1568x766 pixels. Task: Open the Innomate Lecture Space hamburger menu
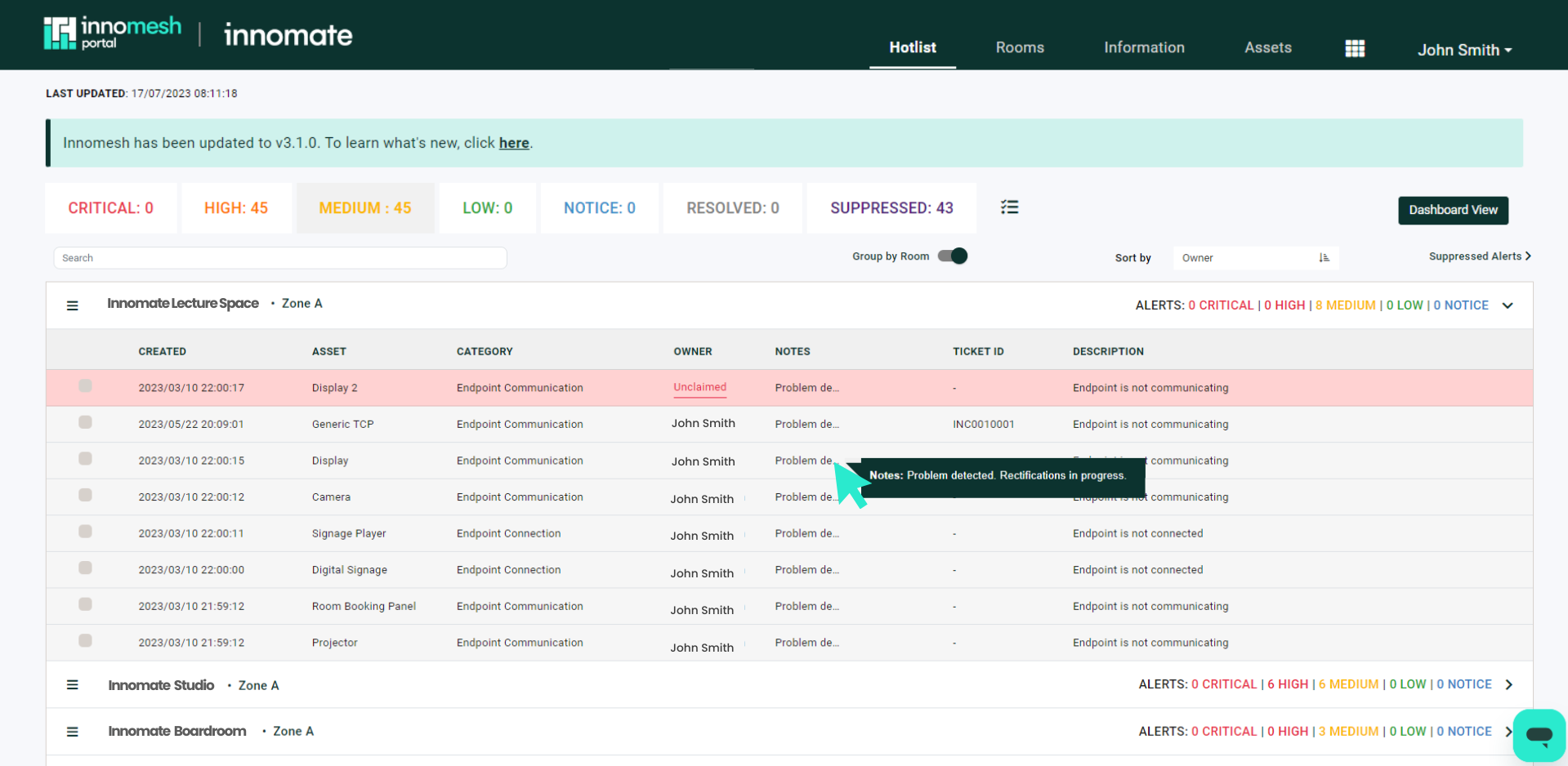point(73,305)
